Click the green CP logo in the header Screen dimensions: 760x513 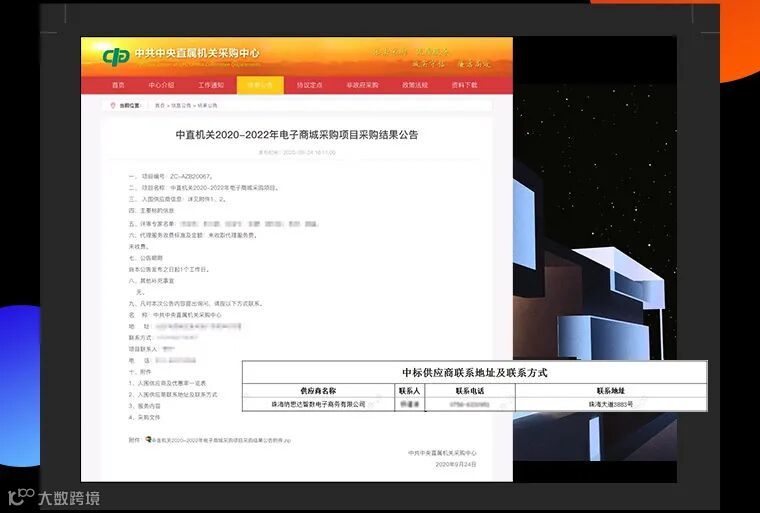116,56
